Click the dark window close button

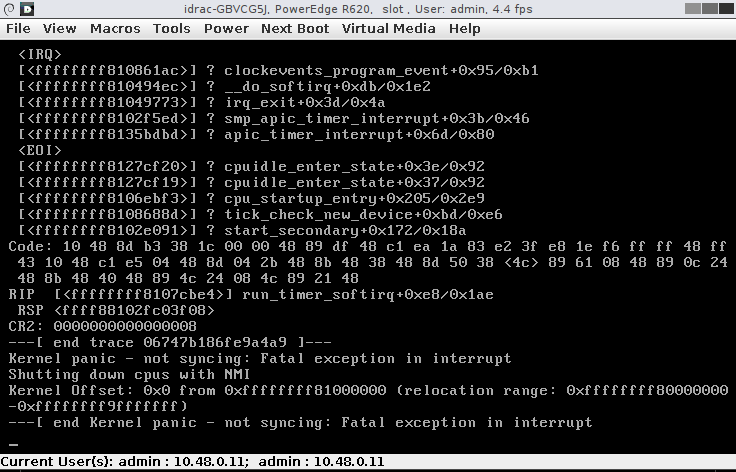726,8
